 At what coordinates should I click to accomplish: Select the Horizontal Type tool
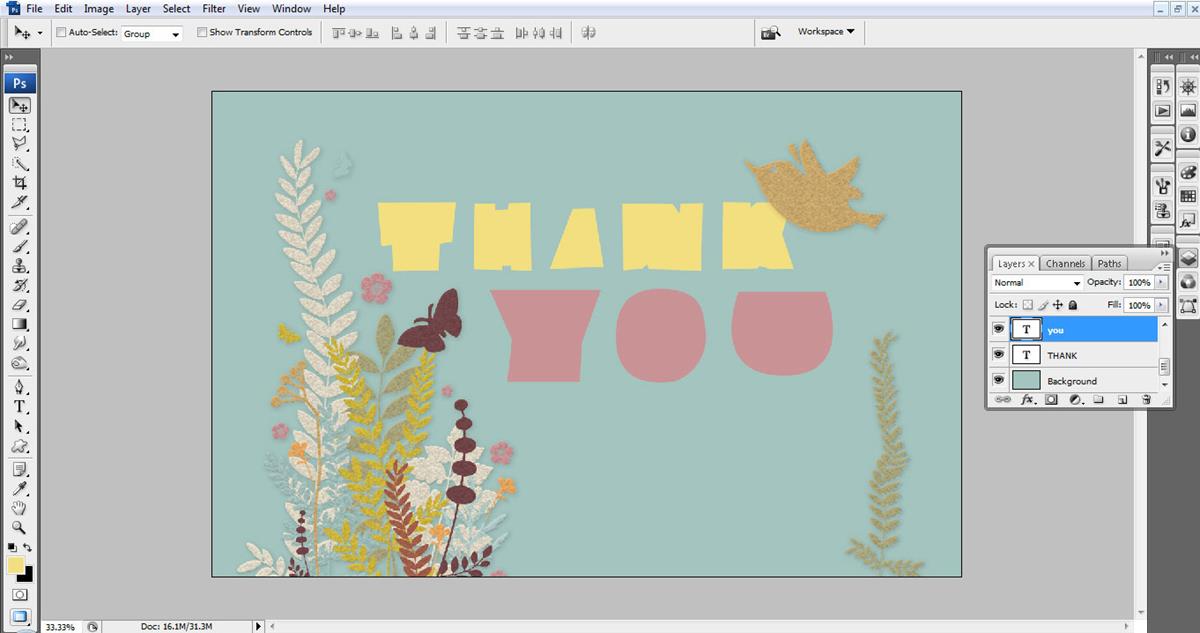(19, 407)
